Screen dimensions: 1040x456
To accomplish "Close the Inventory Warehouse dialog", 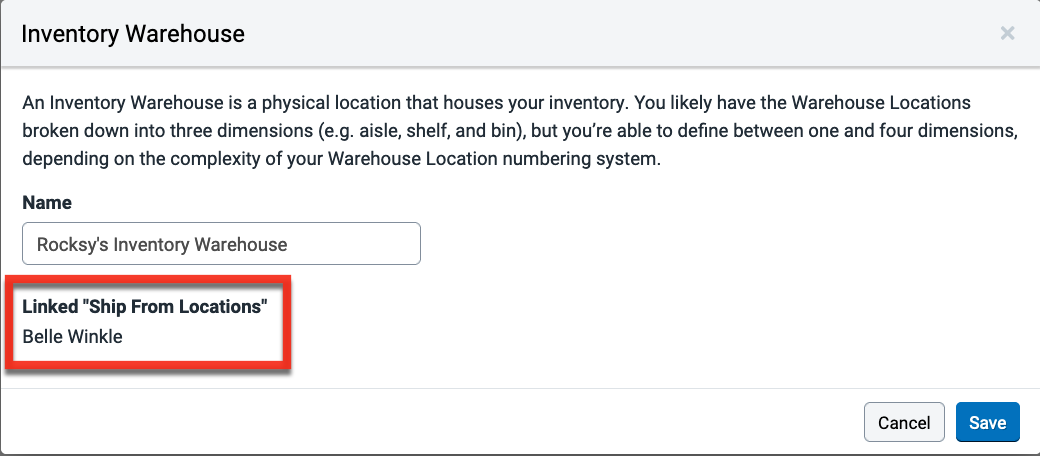I will coord(1007,33).
